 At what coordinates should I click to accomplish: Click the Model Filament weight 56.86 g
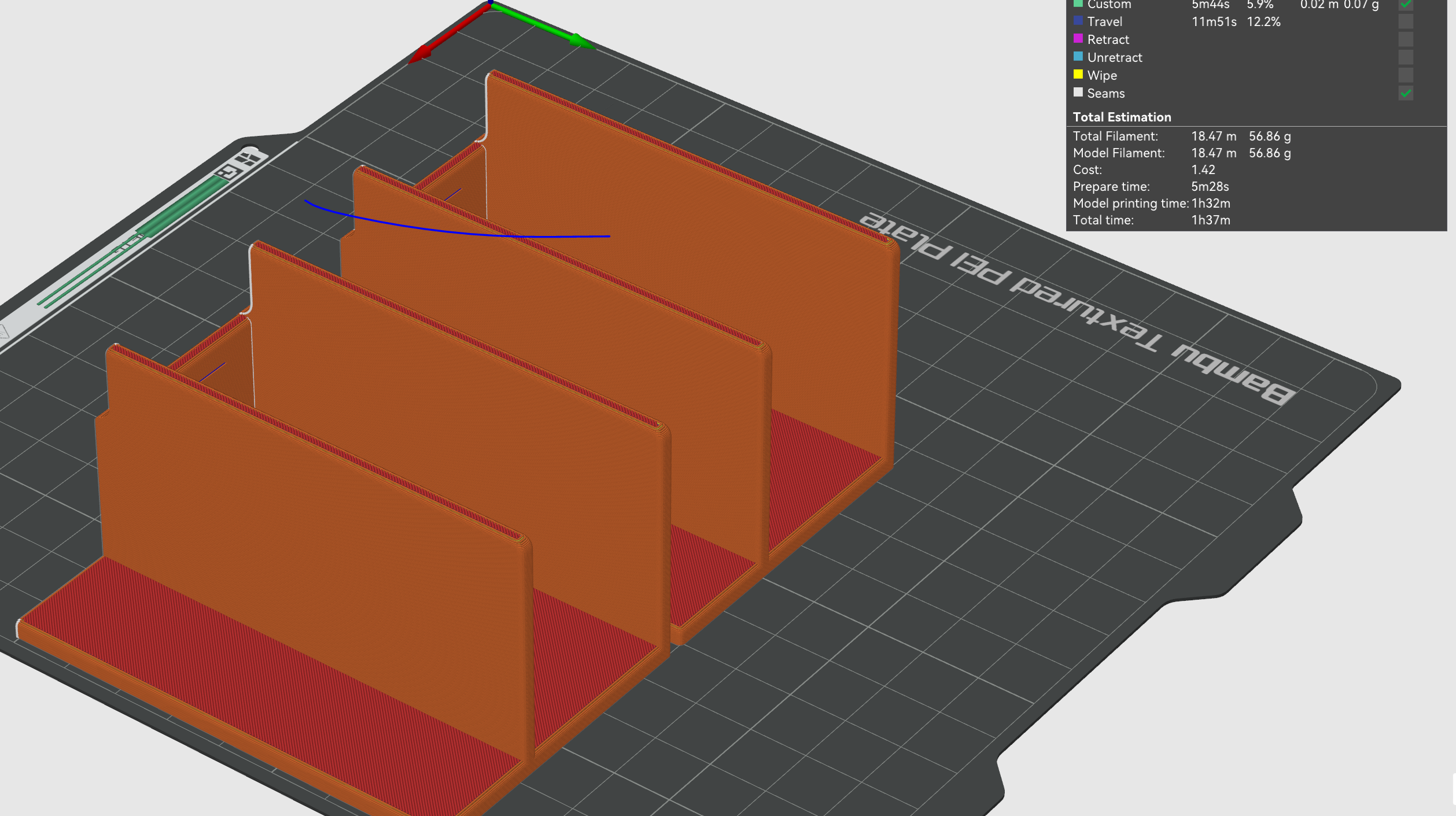coord(1270,153)
